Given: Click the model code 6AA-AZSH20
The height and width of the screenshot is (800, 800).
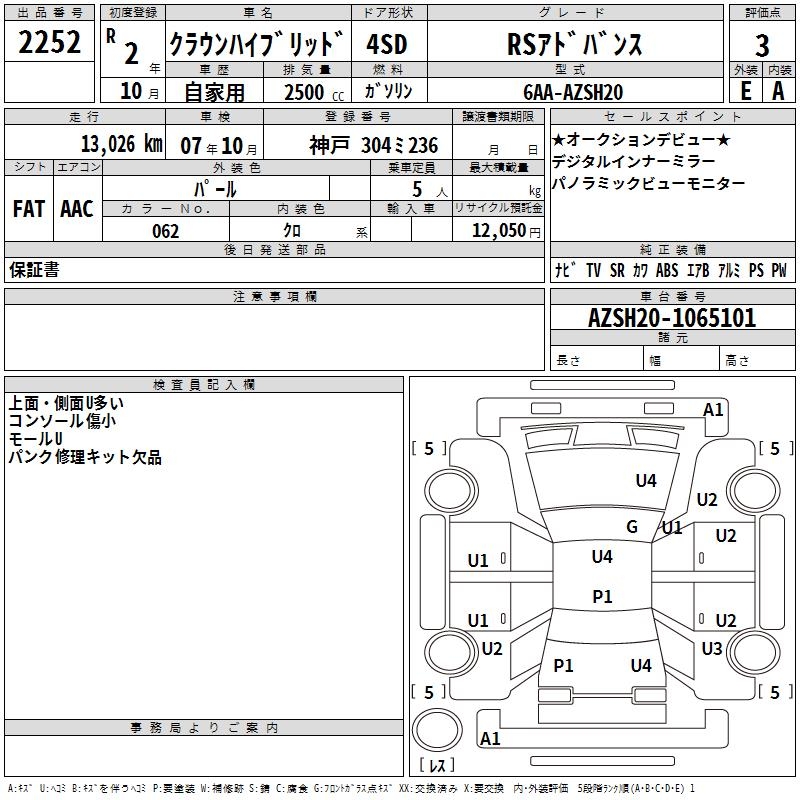Looking at the screenshot, I should tap(573, 92).
